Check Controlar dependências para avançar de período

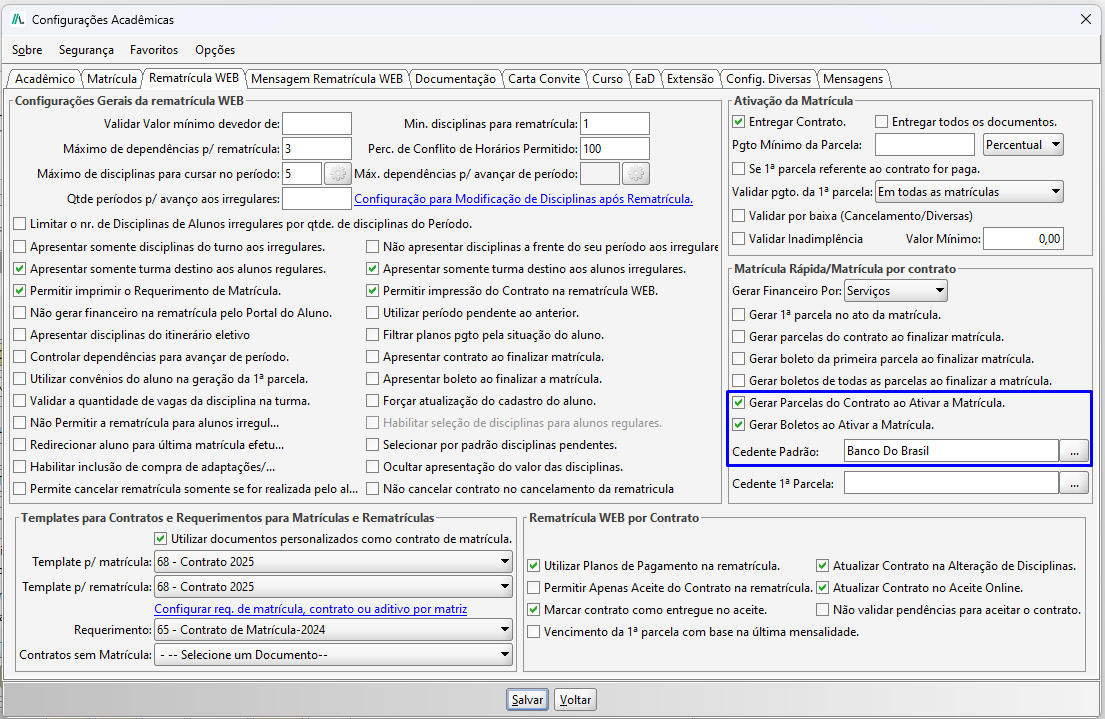[x=20, y=357]
